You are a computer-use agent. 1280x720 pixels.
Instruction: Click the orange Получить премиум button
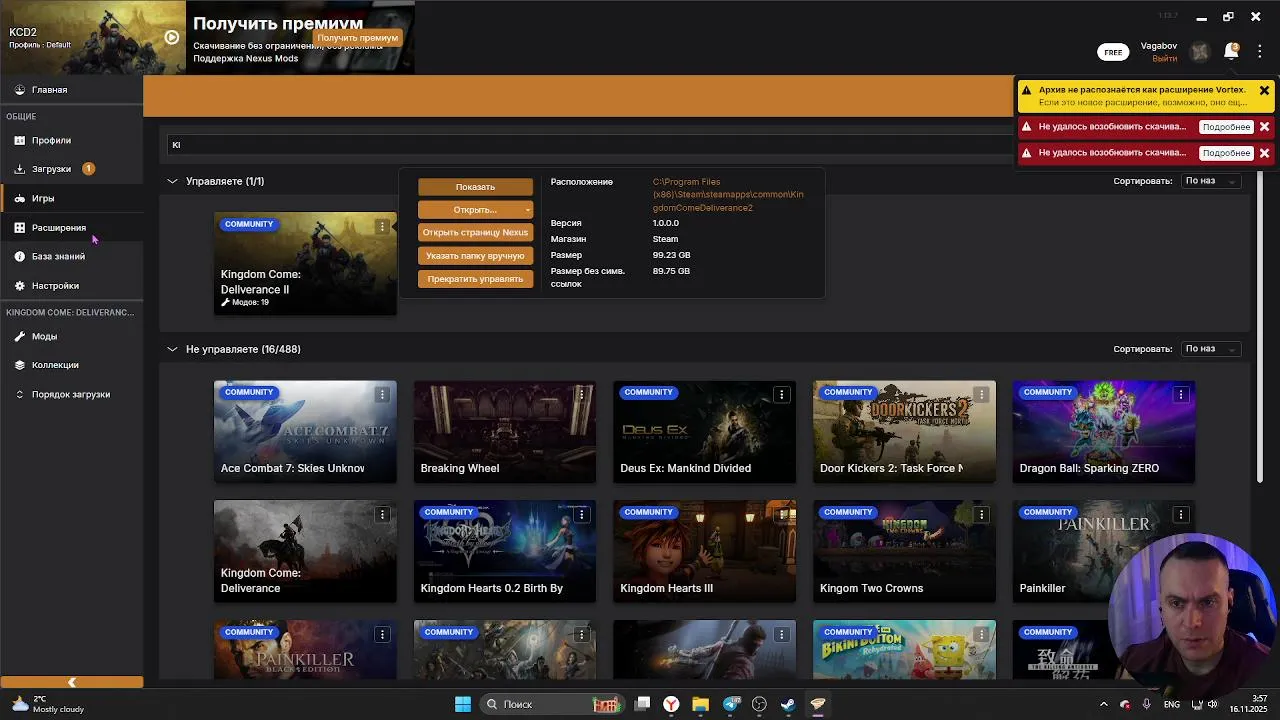click(357, 38)
